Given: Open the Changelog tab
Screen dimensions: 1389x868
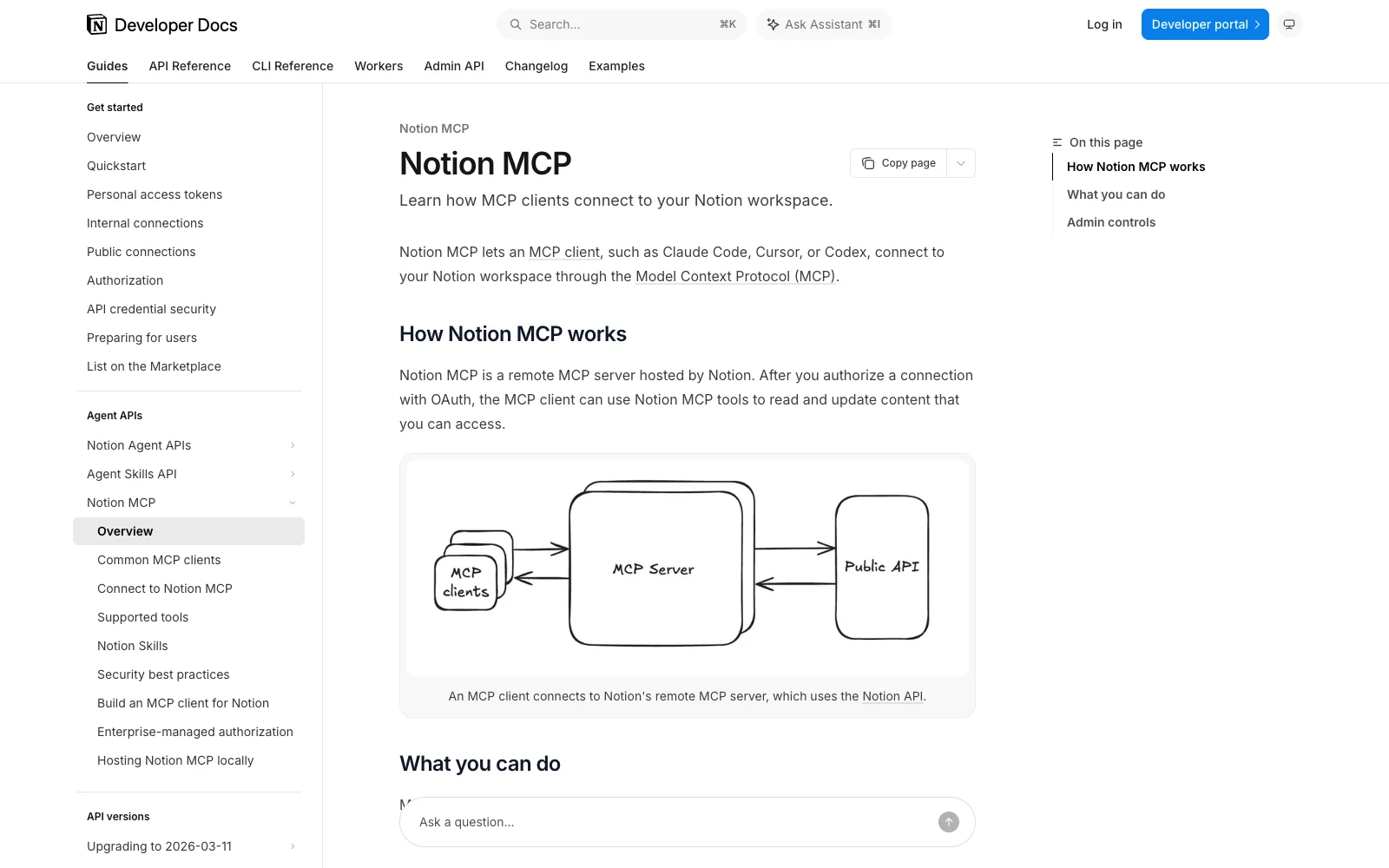Looking at the screenshot, I should [537, 66].
